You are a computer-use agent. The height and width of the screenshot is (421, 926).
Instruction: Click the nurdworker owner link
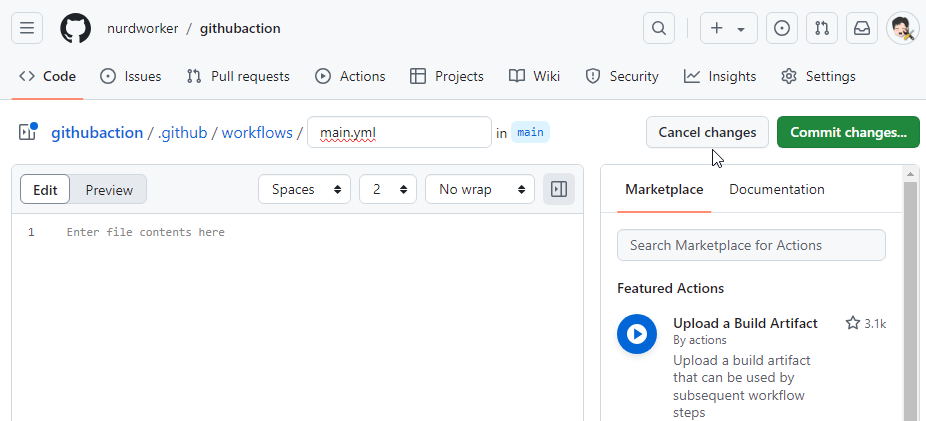click(x=142, y=28)
